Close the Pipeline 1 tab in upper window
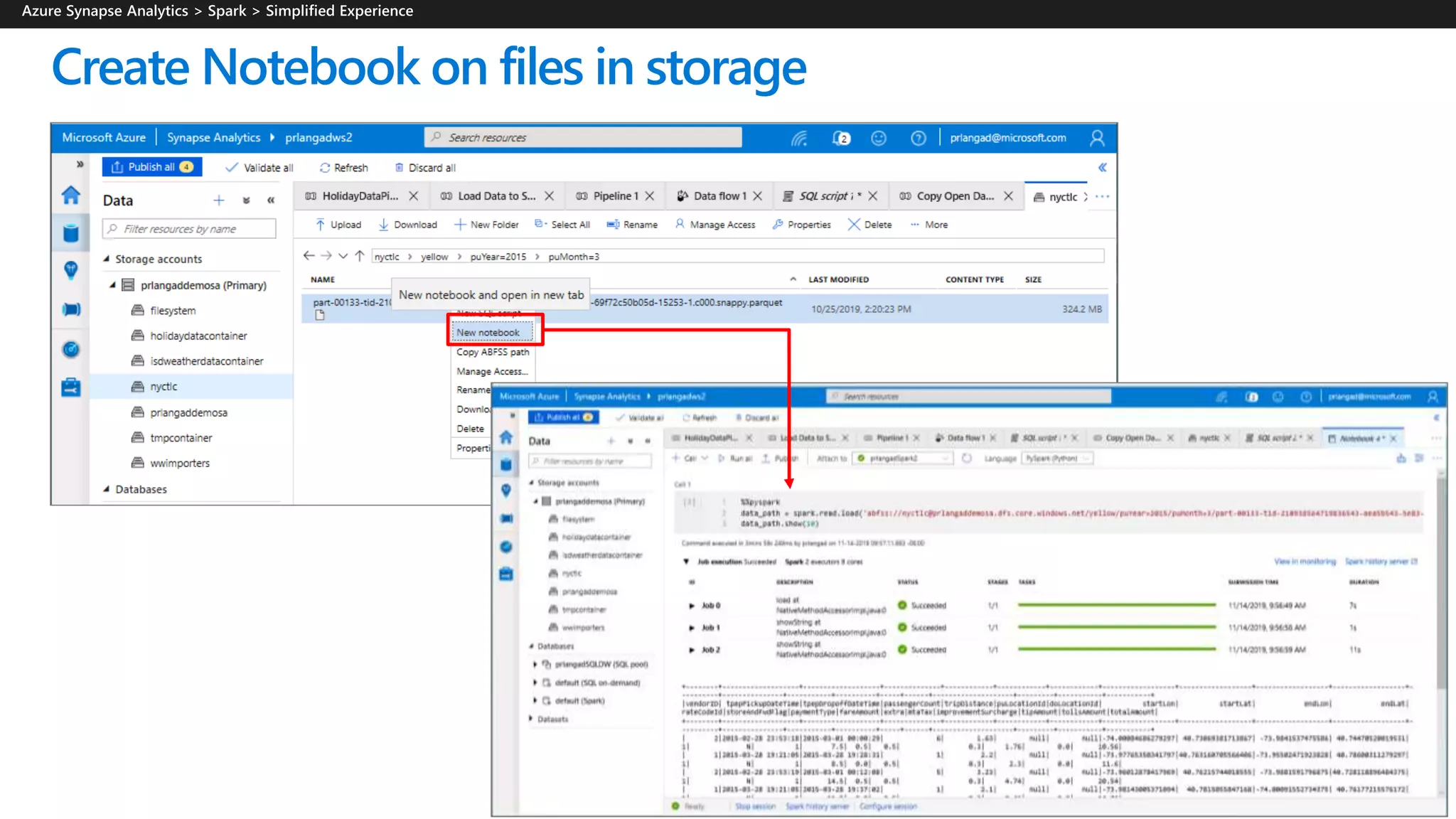This screenshot has width=1456, height=819. [650, 196]
